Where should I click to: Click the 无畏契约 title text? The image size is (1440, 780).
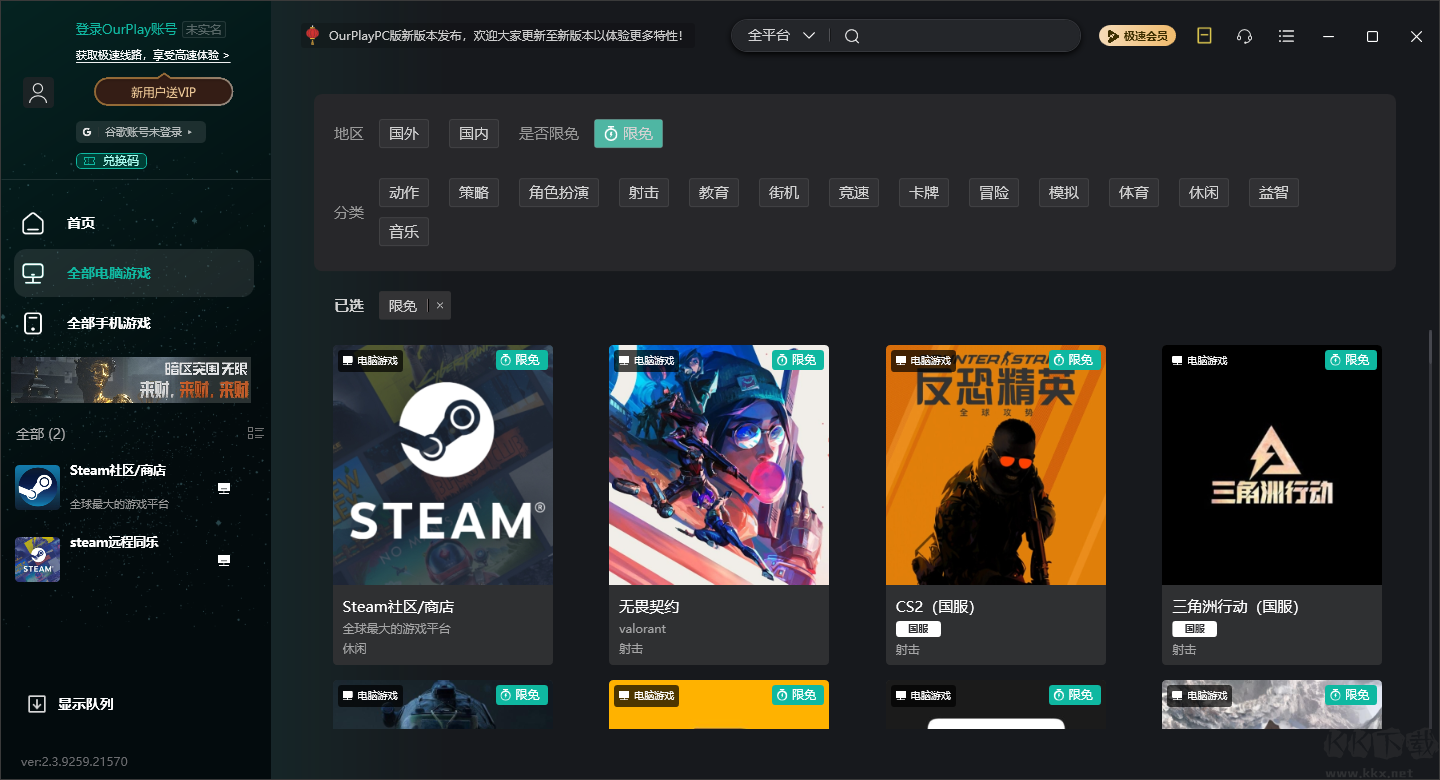[x=649, y=607]
